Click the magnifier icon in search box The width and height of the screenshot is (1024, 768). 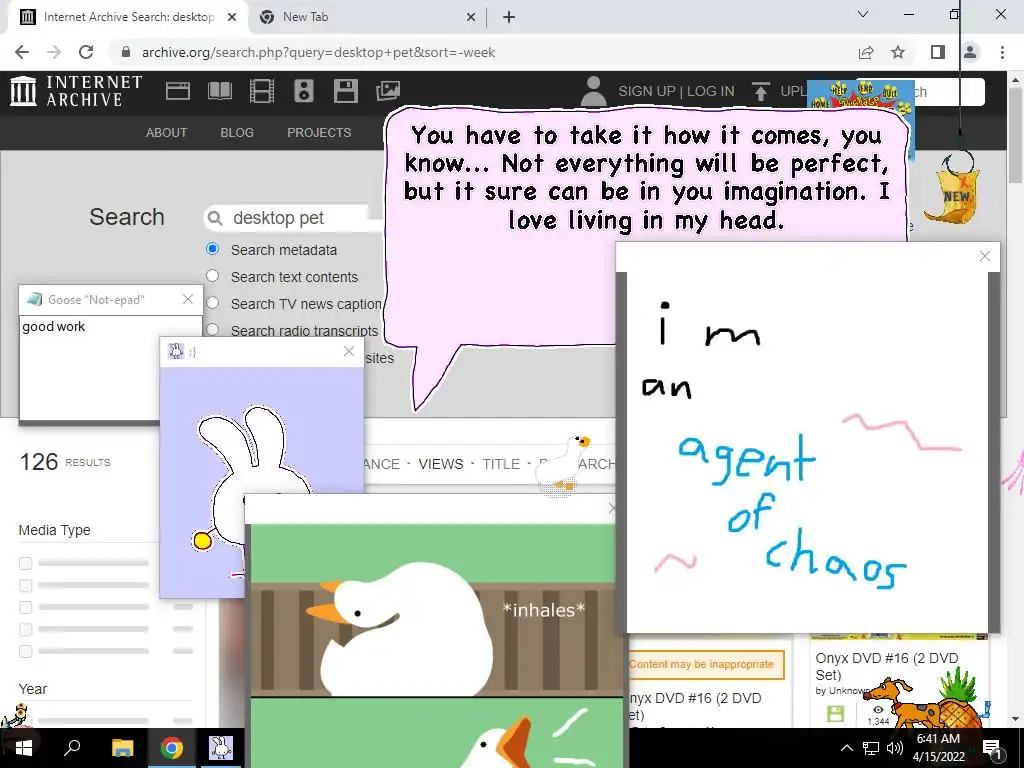coord(216,218)
